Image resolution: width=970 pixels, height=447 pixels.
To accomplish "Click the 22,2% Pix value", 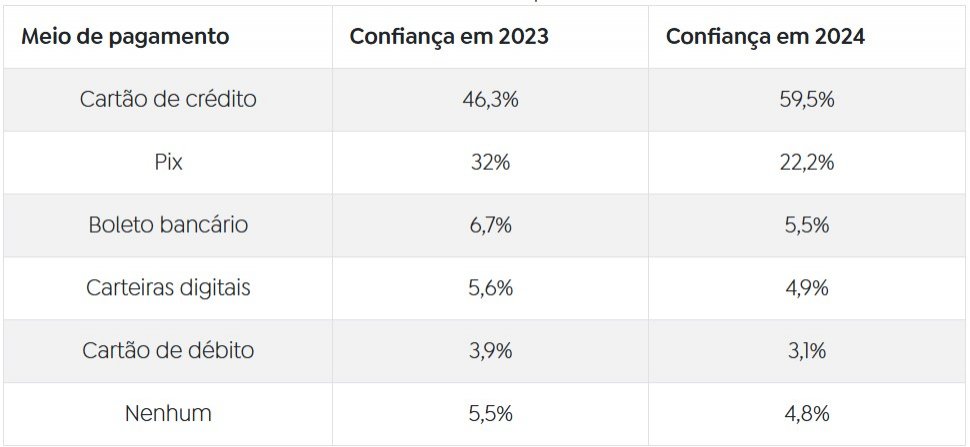I will pyautogui.click(x=807, y=163).
